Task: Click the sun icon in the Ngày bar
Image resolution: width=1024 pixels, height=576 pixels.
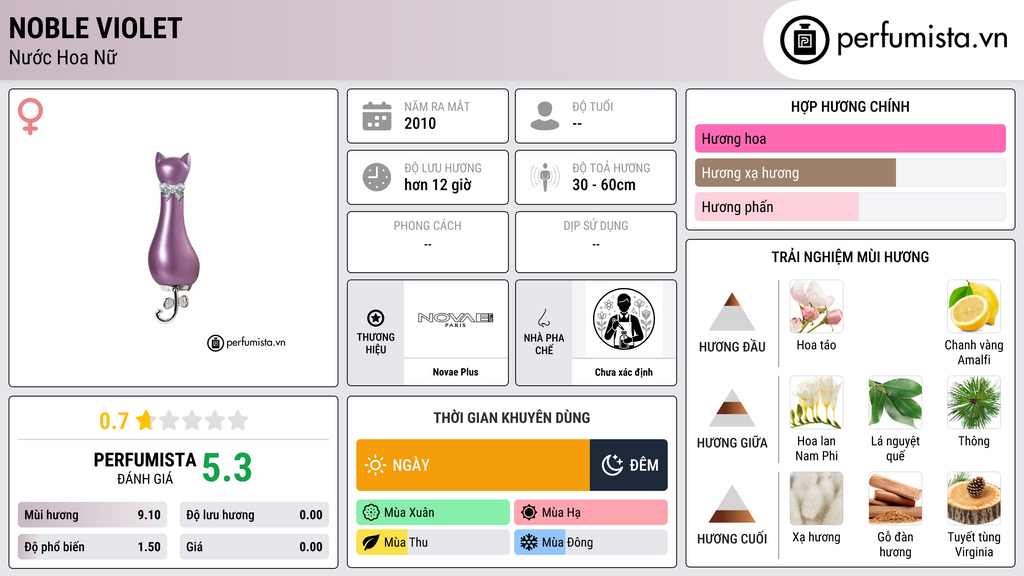Action: 375,465
